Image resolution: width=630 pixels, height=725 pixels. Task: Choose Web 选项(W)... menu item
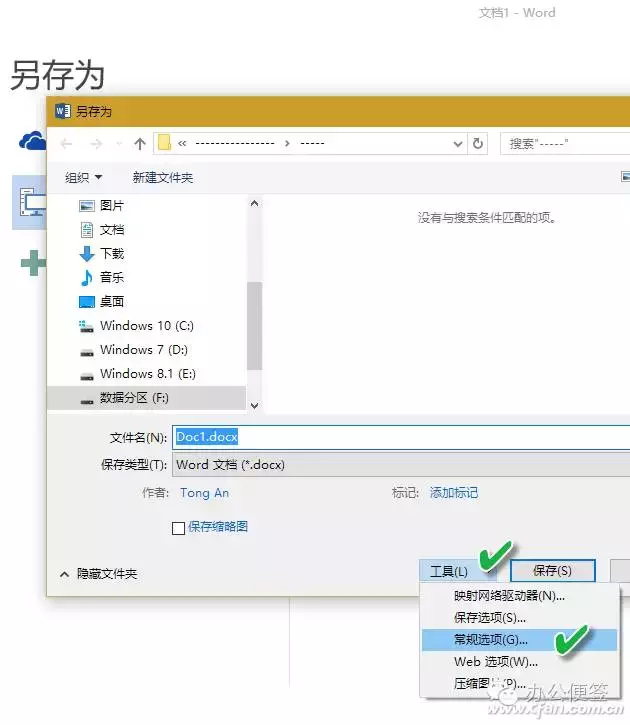point(519,662)
